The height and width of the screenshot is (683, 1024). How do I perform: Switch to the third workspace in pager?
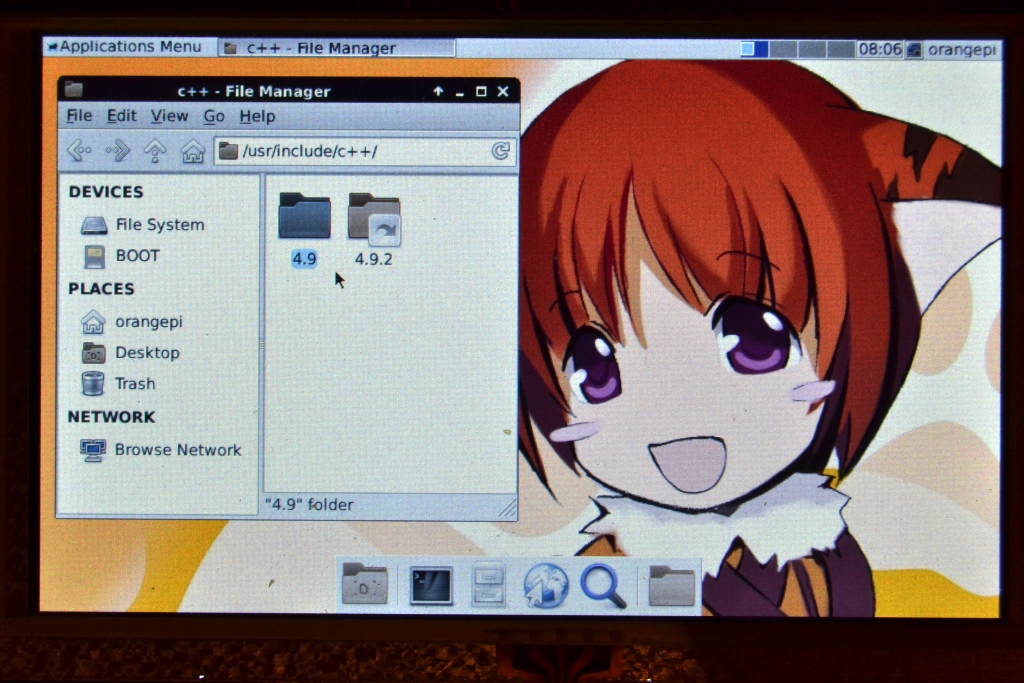812,49
